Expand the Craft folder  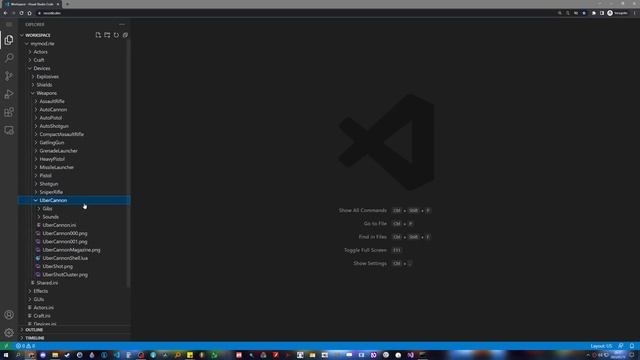[74, 60]
